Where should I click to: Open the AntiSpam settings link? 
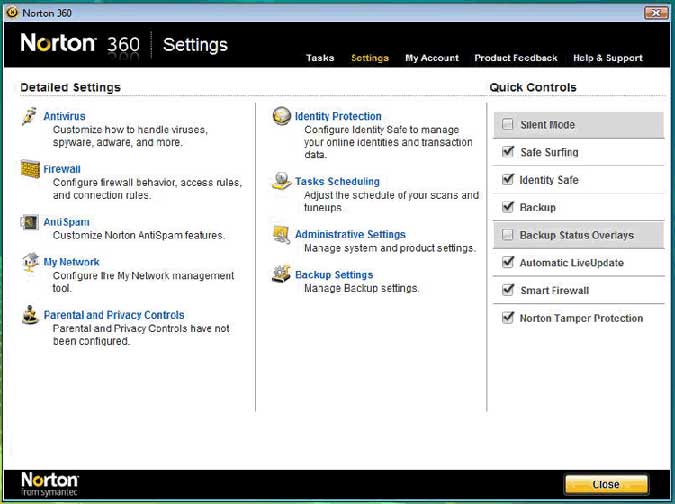click(x=66, y=222)
